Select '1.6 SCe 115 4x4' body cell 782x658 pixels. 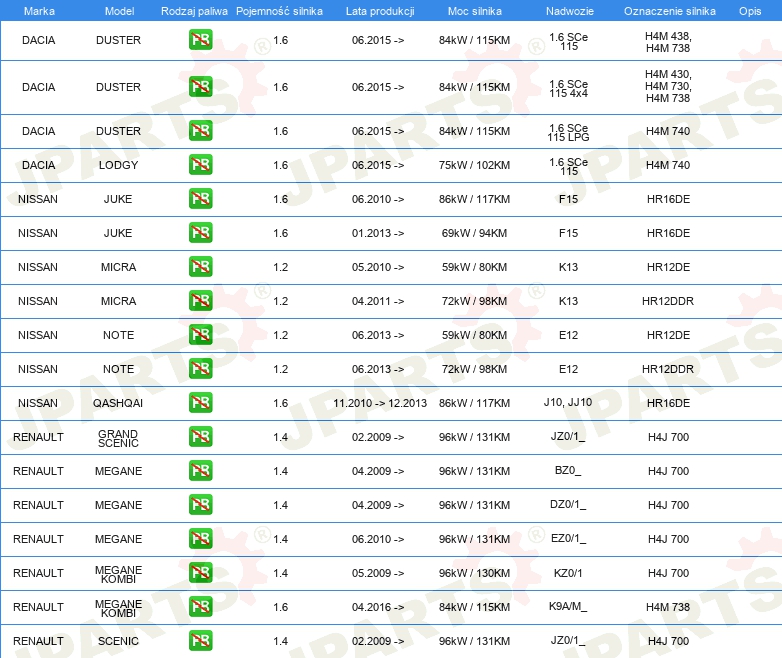coord(569,88)
